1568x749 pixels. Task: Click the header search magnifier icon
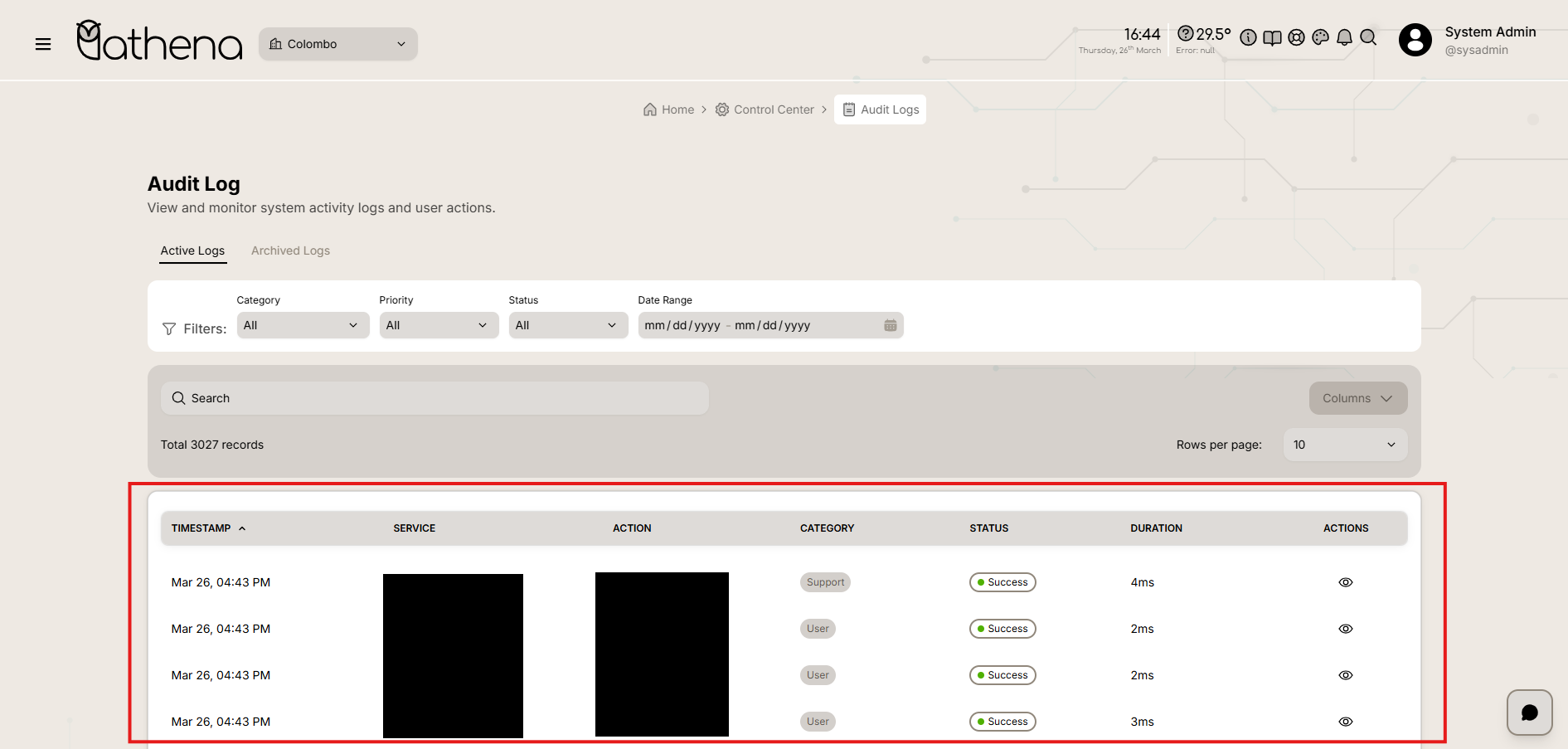point(1368,37)
